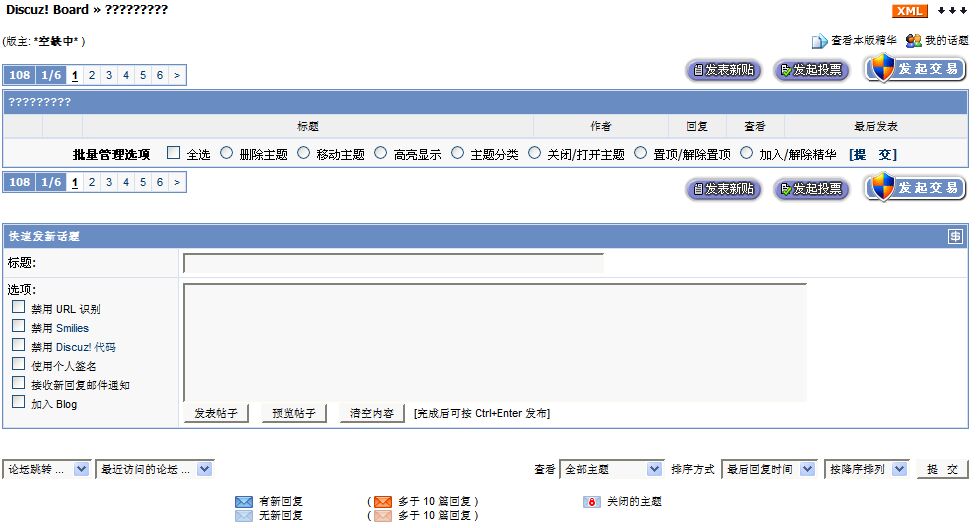
Task: Click 查看 column header
Action: [755, 127]
